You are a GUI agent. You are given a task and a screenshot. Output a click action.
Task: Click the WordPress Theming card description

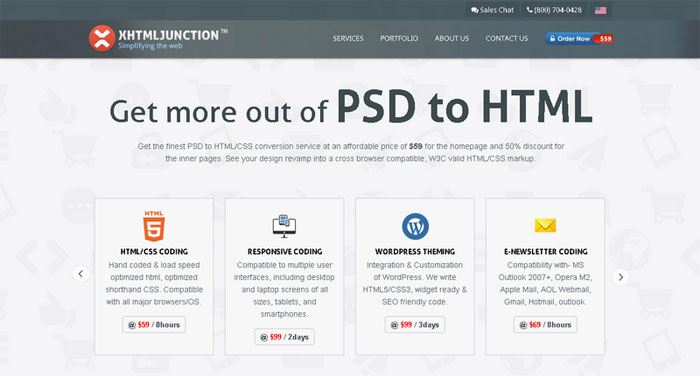coord(415,284)
